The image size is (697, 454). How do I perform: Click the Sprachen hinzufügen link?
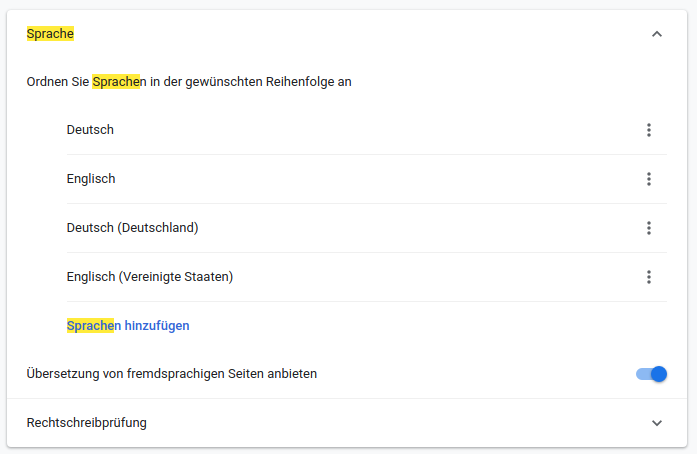point(128,325)
